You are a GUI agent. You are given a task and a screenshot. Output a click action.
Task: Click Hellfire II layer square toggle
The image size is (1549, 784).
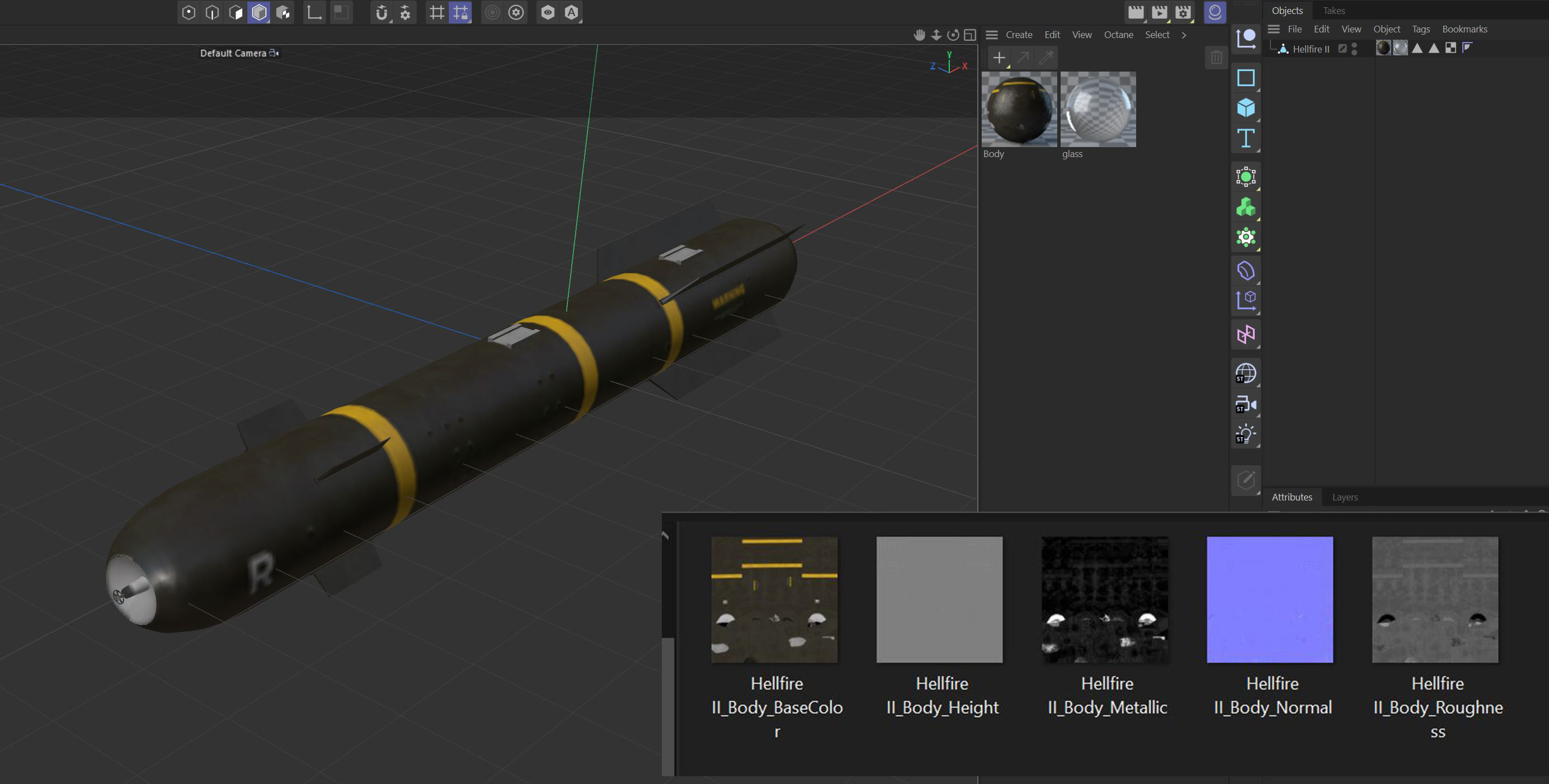[1342, 49]
